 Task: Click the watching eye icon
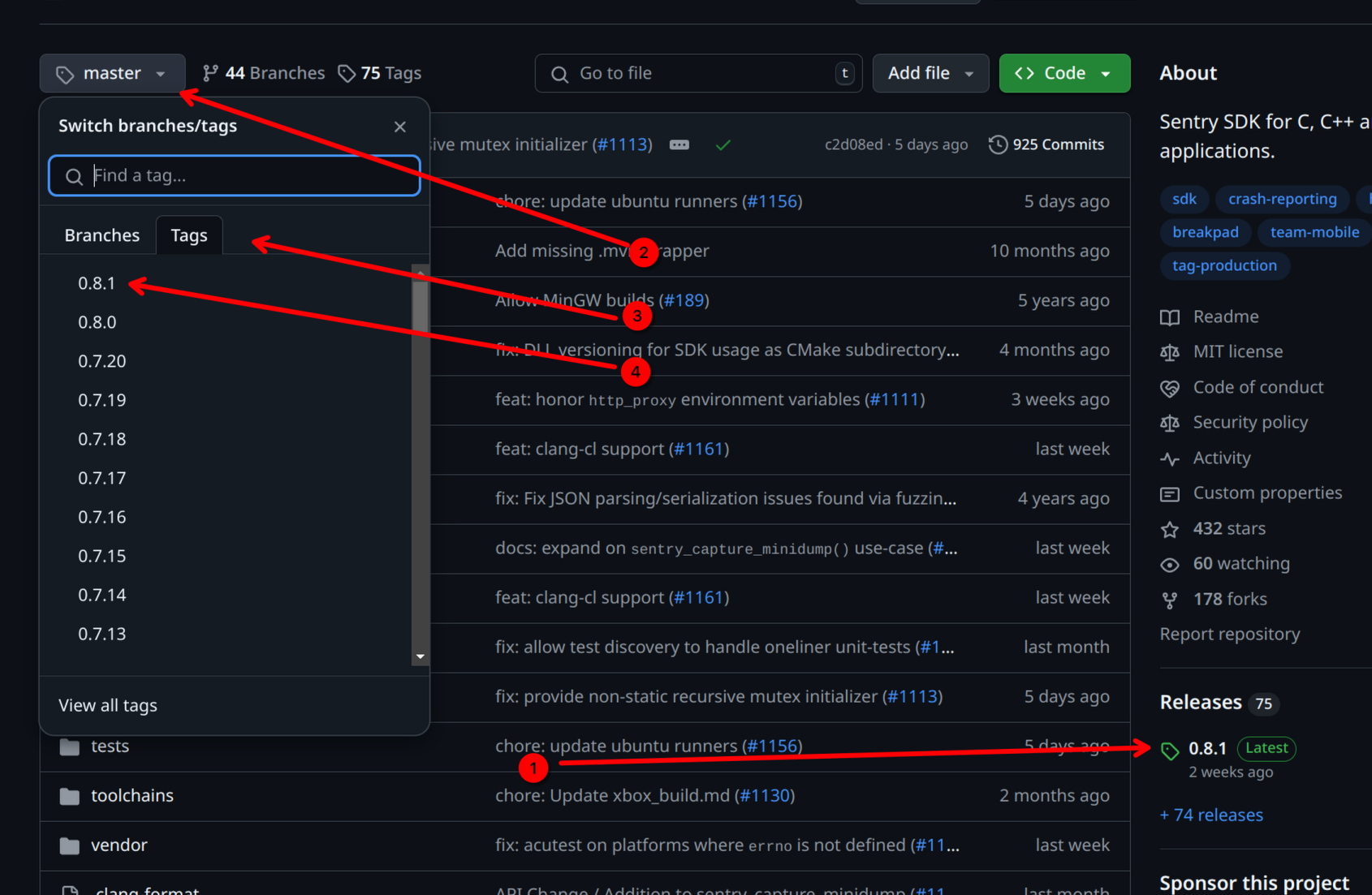pyautogui.click(x=1169, y=564)
